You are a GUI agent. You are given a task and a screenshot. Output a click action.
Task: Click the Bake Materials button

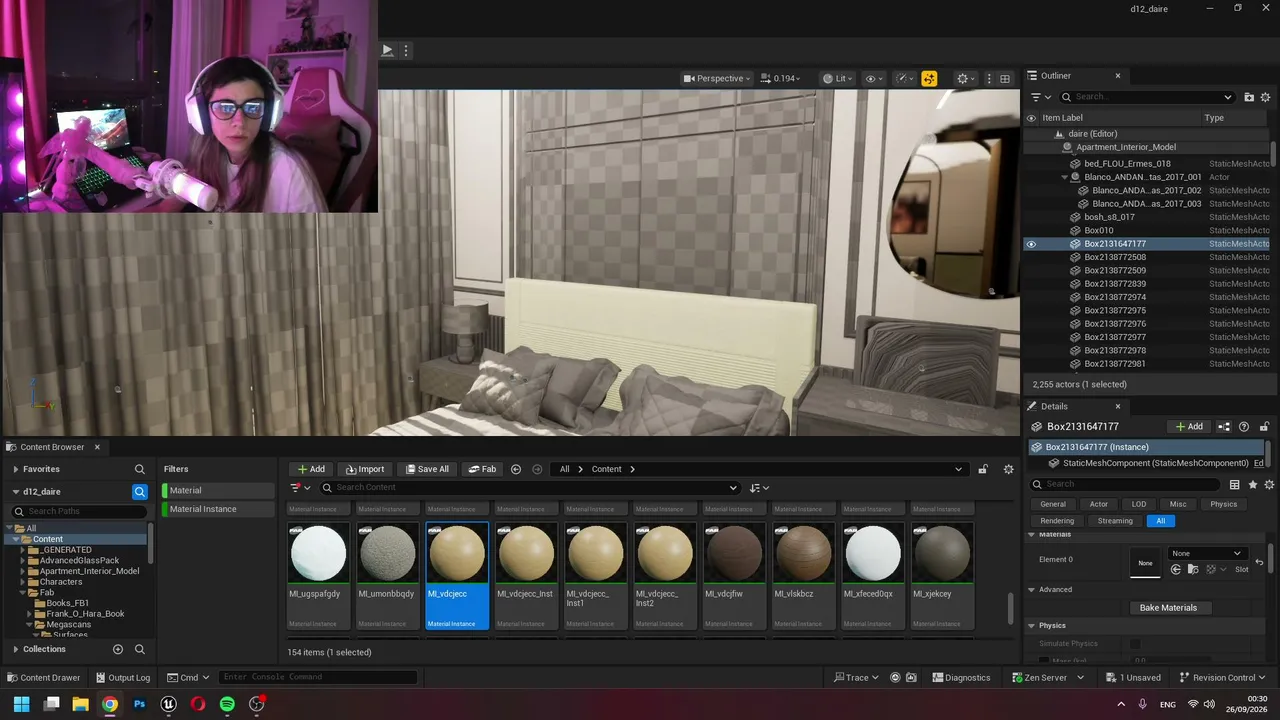click(x=1168, y=608)
